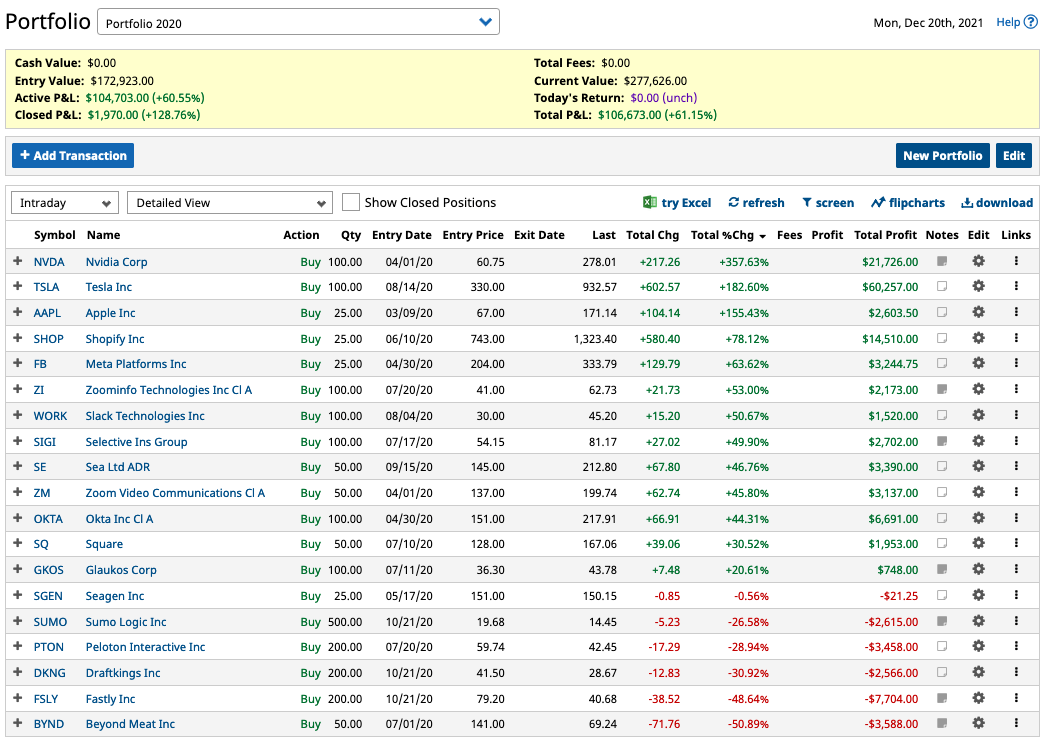Image resolution: width=1057 pixels, height=756 pixels.
Task: Open the Help question-mark icon
Action: 1030,22
